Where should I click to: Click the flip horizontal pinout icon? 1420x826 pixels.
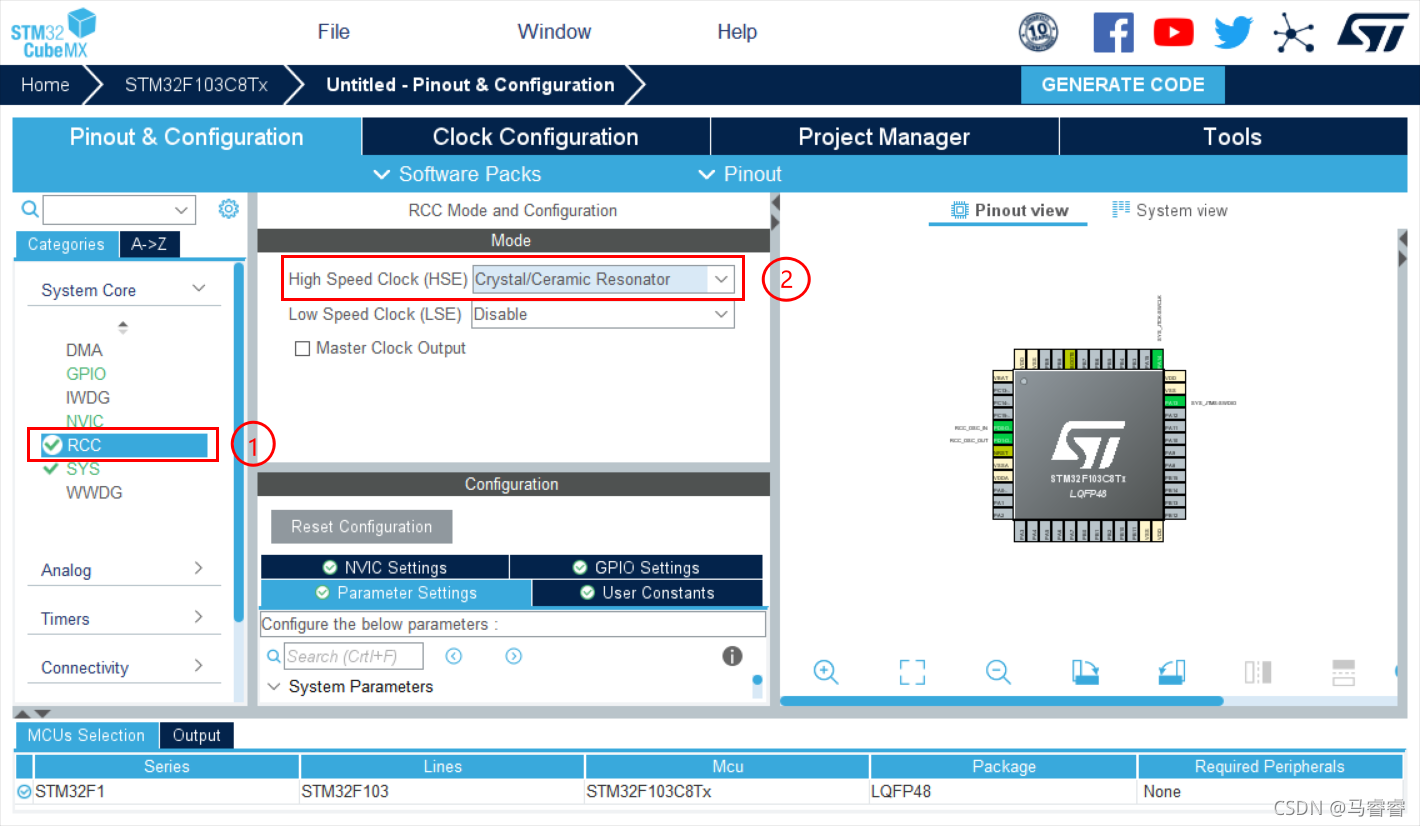pyautogui.click(x=1258, y=671)
